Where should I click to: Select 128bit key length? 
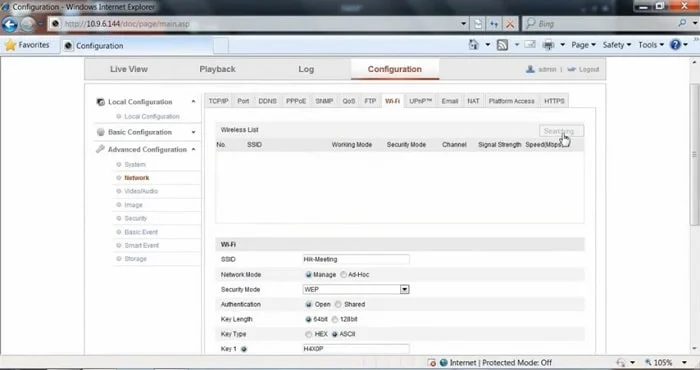(335, 319)
